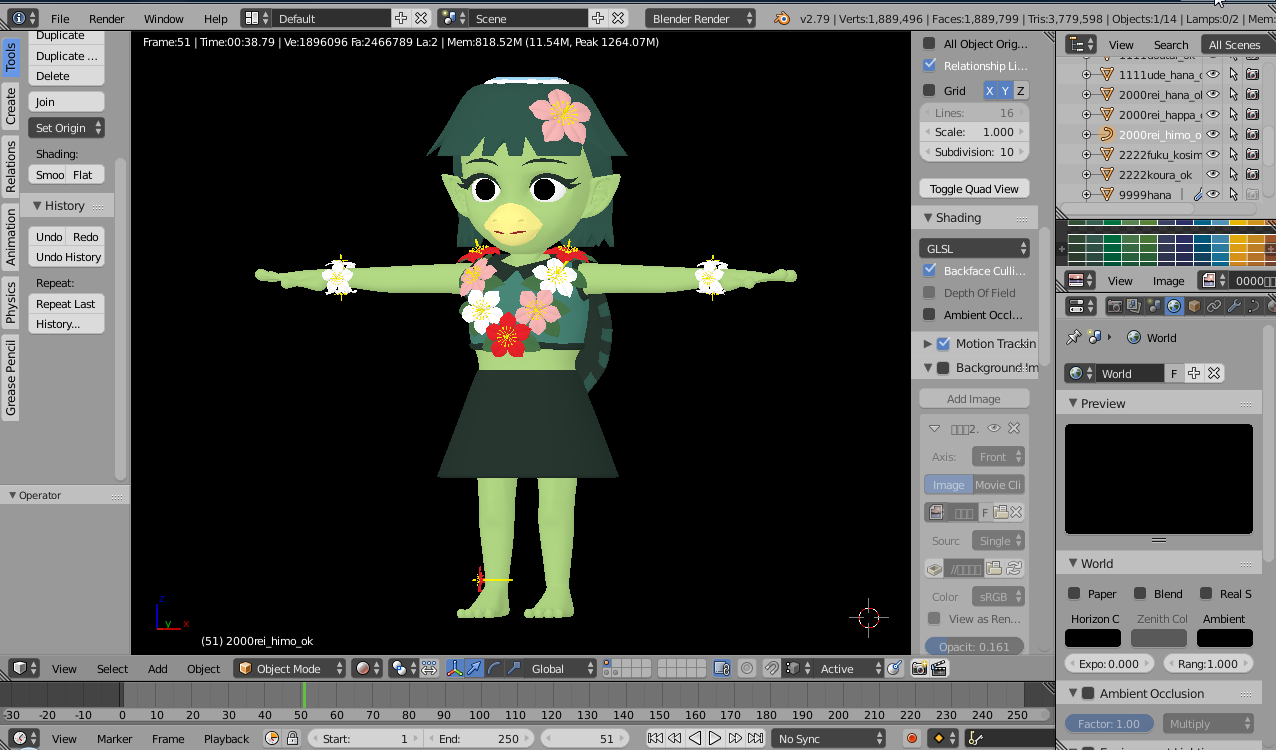
Task: Click Toggle Quad View button
Action: (974, 189)
